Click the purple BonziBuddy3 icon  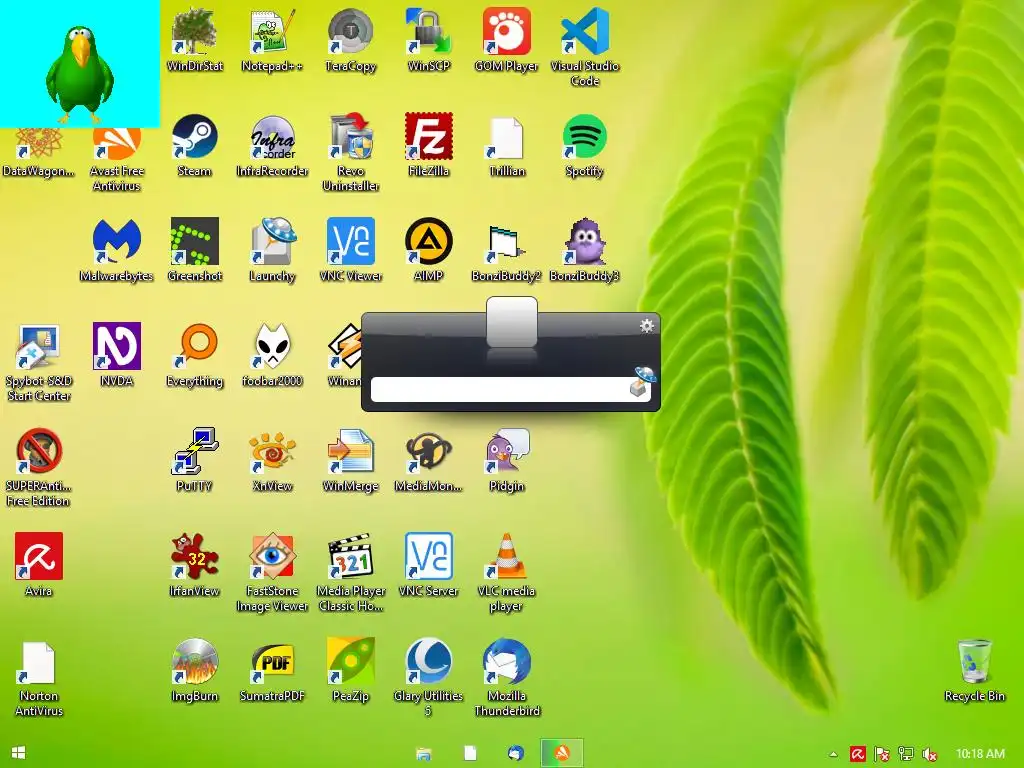click(584, 249)
